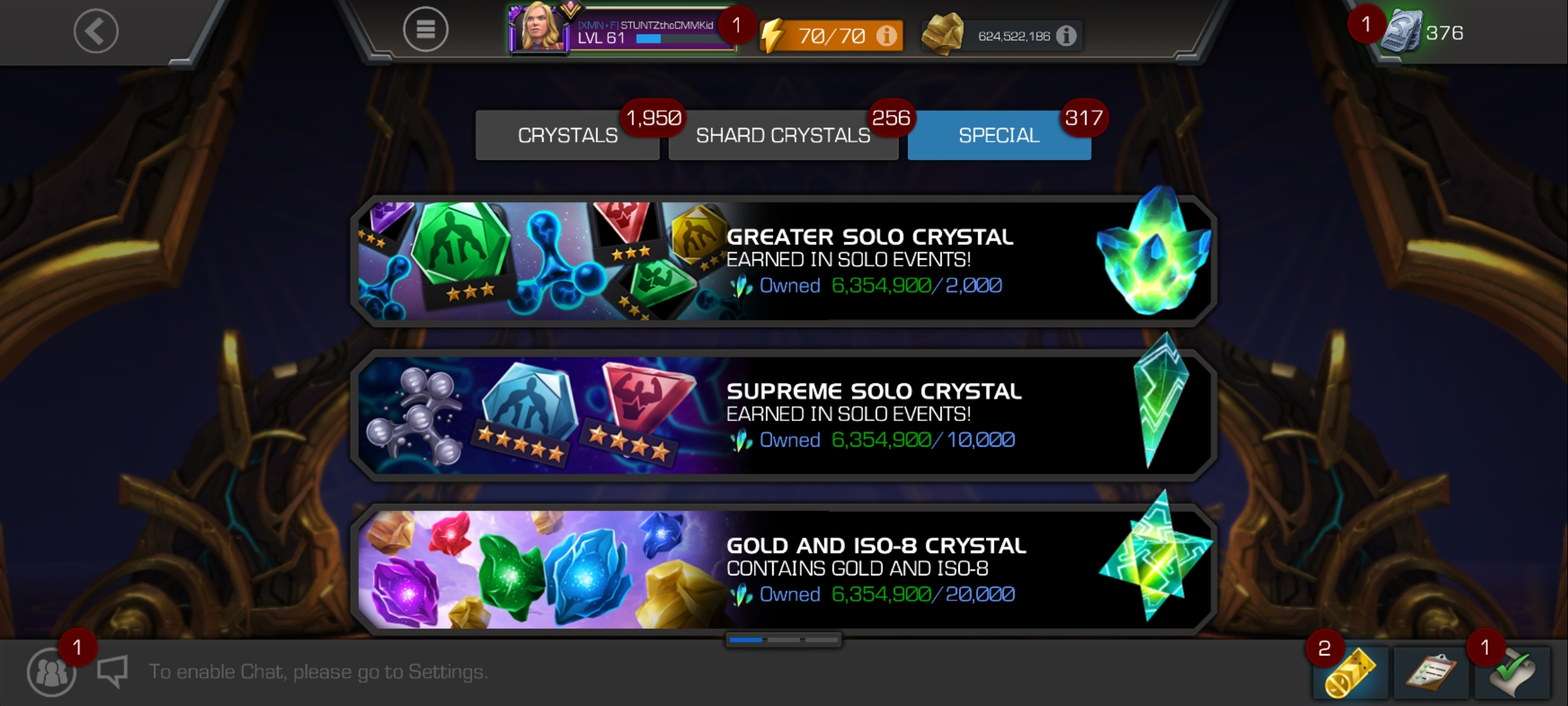This screenshot has width=1568, height=706.
Task: Open the units stash showing 376
Action: (1423, 31)
